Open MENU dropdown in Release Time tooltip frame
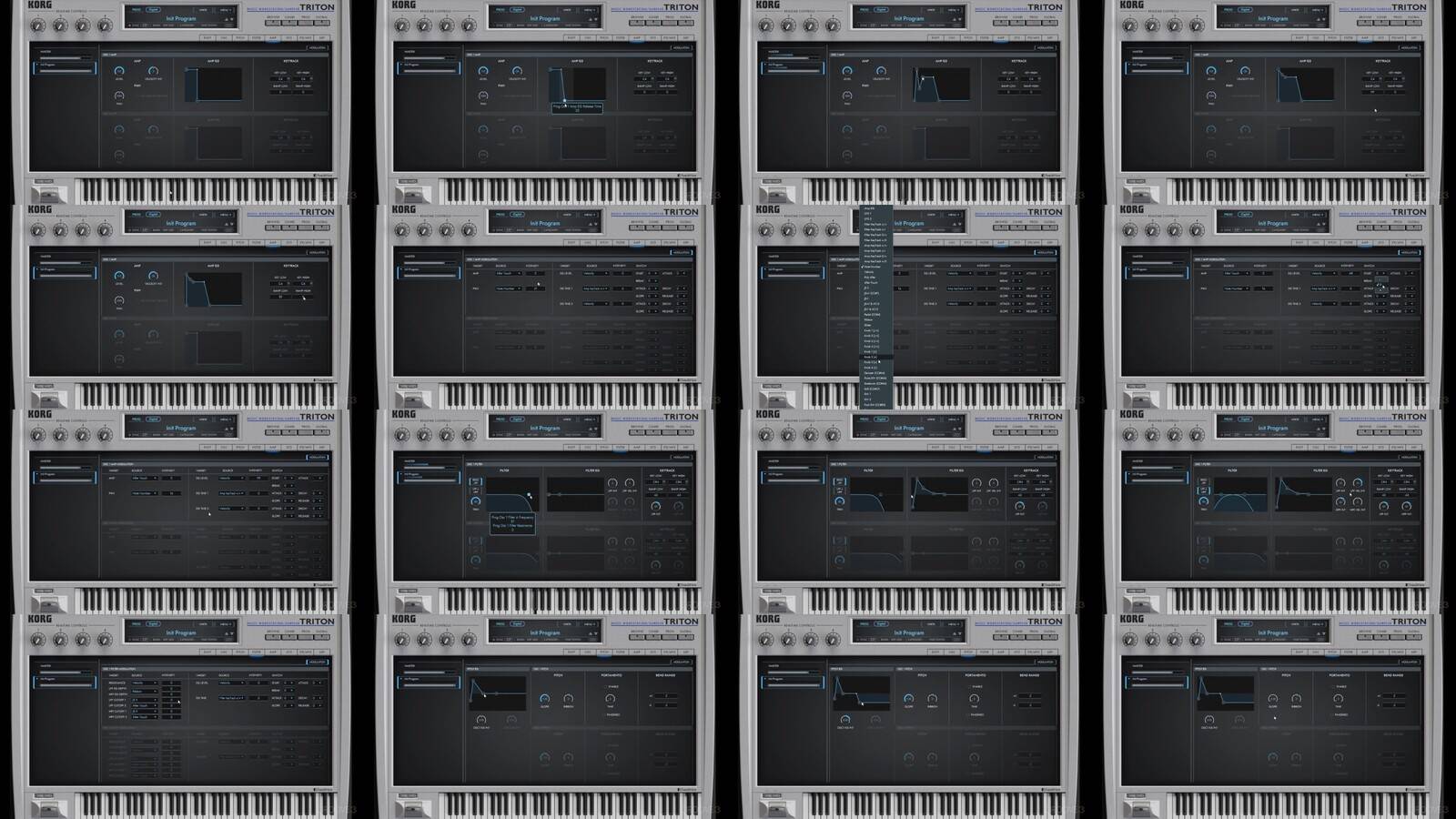Image resolution: width=1456 pixels, height=819 pixels. (x=590, y=10)
